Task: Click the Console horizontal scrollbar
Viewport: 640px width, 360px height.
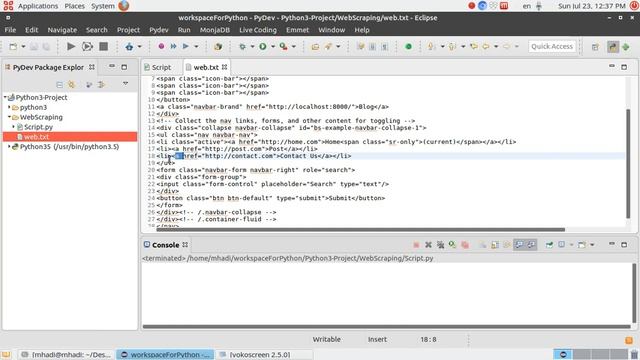Action: point(386,327)
